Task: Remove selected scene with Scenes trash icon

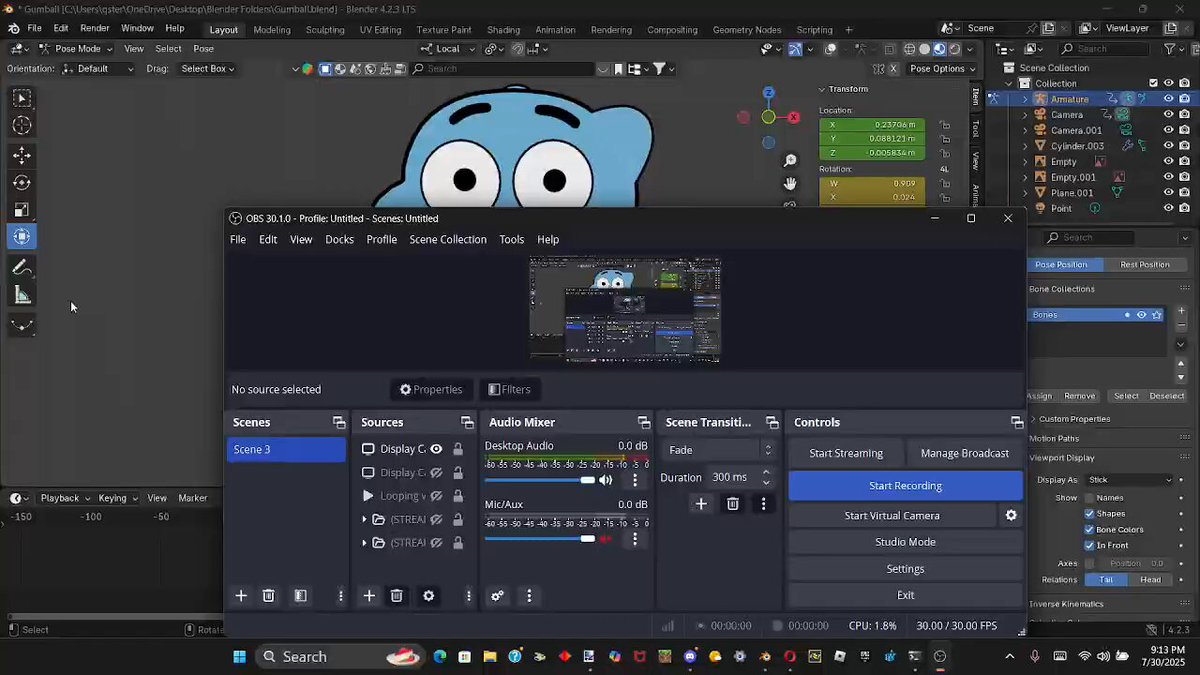Action: 268,596
